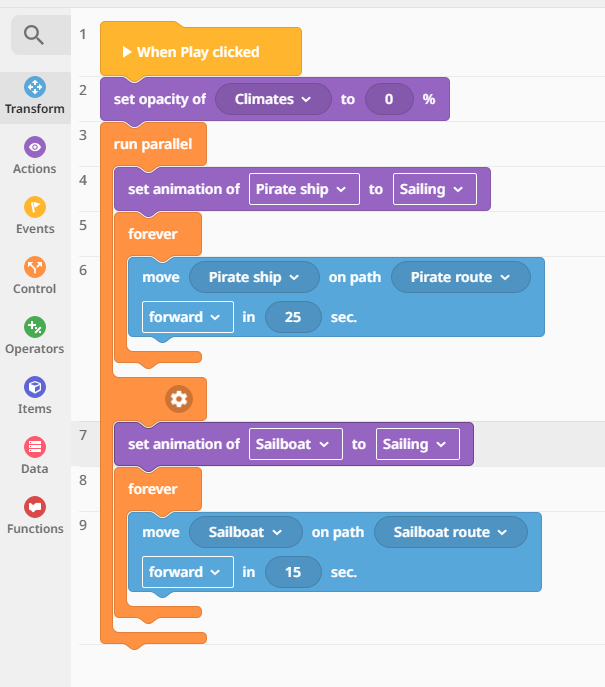
Task: Click the 25 seconds duration field
Action: coord(293,317)
